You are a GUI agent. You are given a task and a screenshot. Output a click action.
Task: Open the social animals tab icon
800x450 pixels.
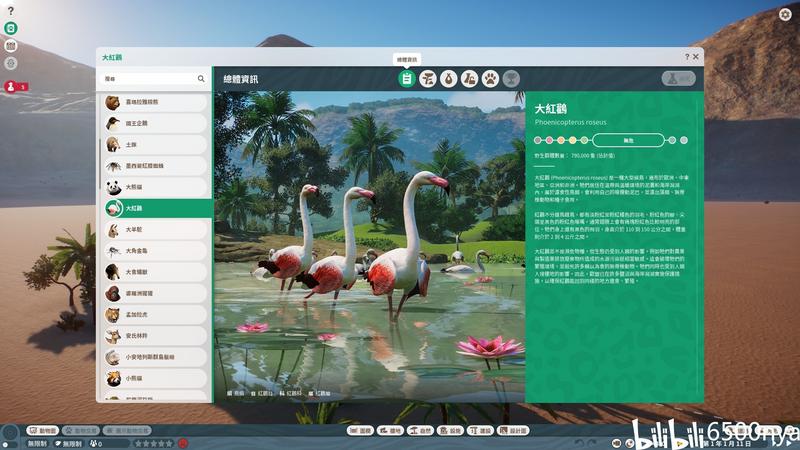469,79
